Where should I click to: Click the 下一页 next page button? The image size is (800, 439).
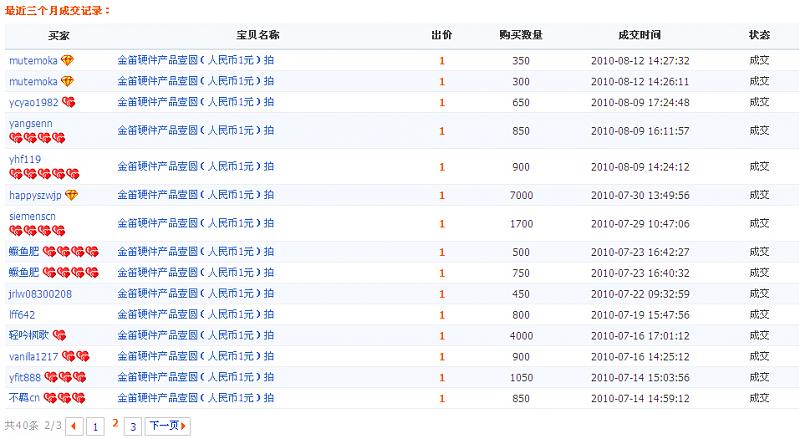[168, 426]
